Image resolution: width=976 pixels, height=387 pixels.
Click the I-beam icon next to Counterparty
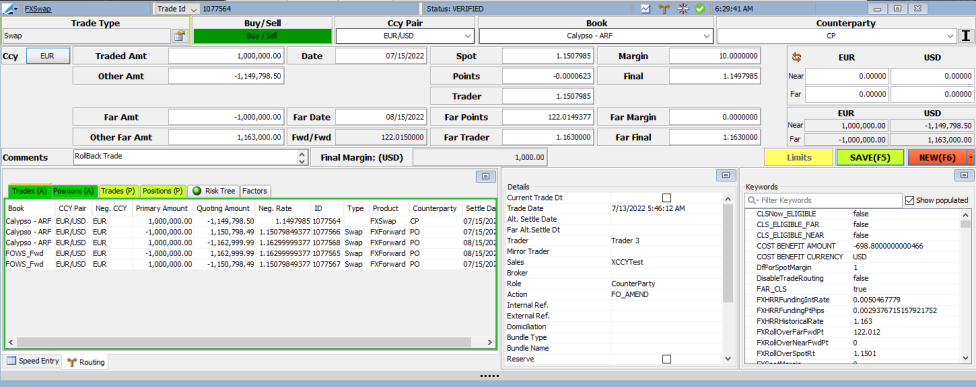coord(965,35)
